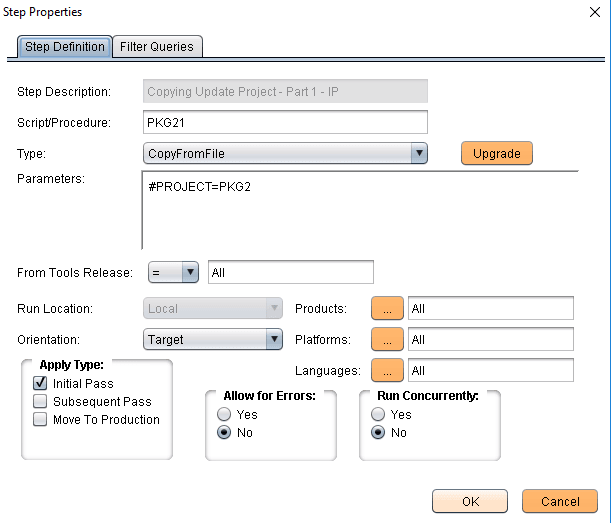Select No under Run Concurrently
The height and width of the screenshot is (523, 611).
pos(378,432)
